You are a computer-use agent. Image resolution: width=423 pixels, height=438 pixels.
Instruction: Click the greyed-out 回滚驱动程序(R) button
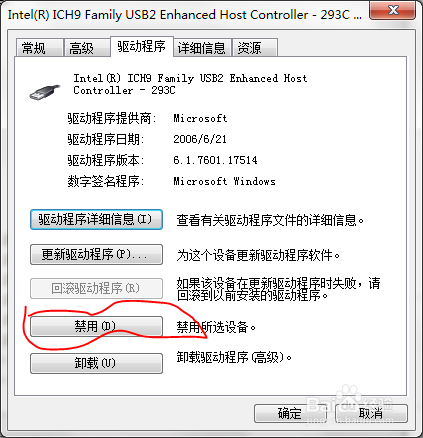coord(96,288)
